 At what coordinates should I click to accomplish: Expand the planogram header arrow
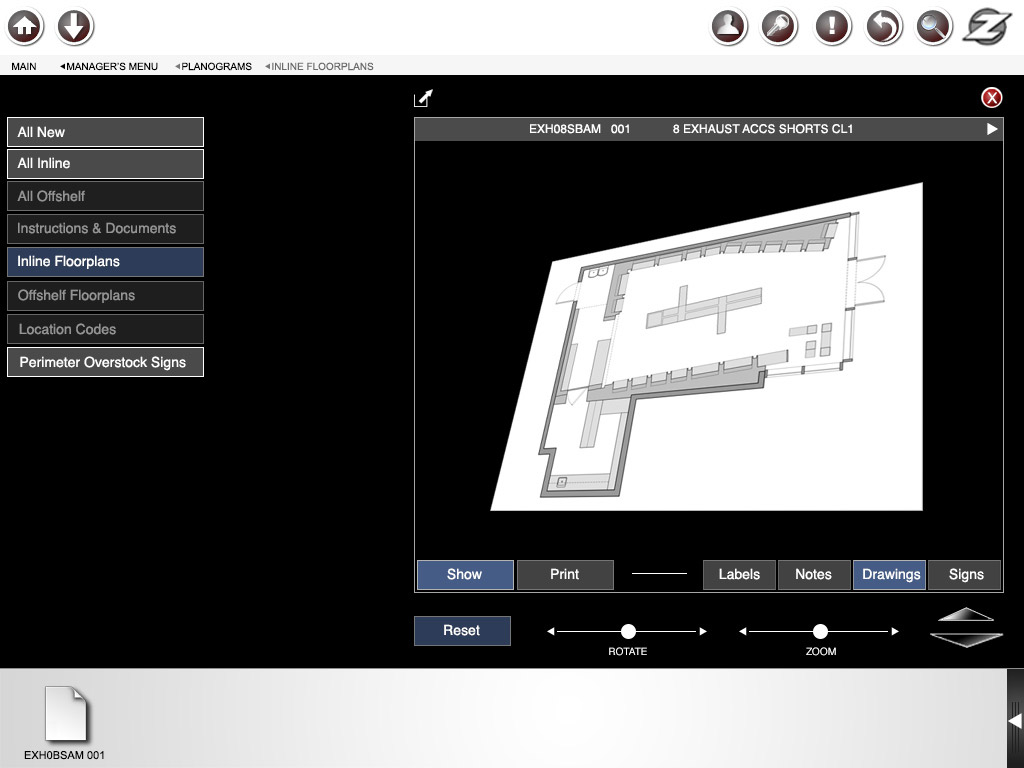coord(992,129)
